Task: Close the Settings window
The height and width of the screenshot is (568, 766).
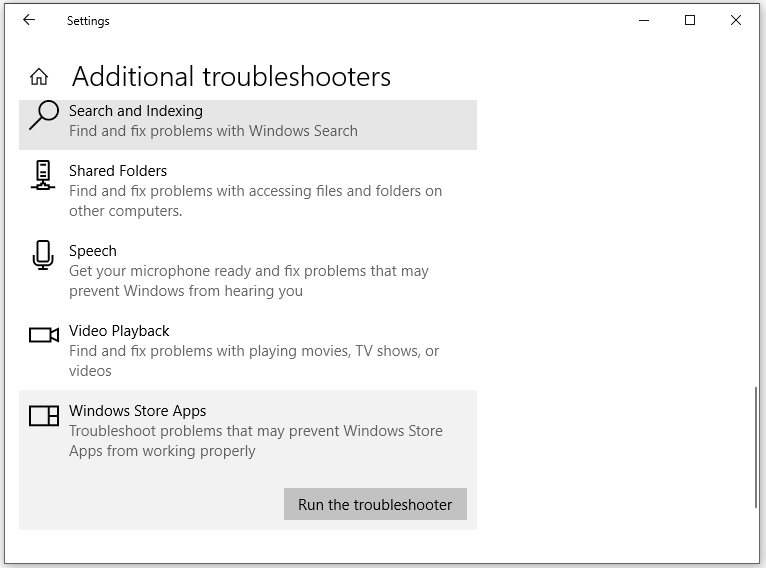Action: pyautogui.click(x=736, y=20)
